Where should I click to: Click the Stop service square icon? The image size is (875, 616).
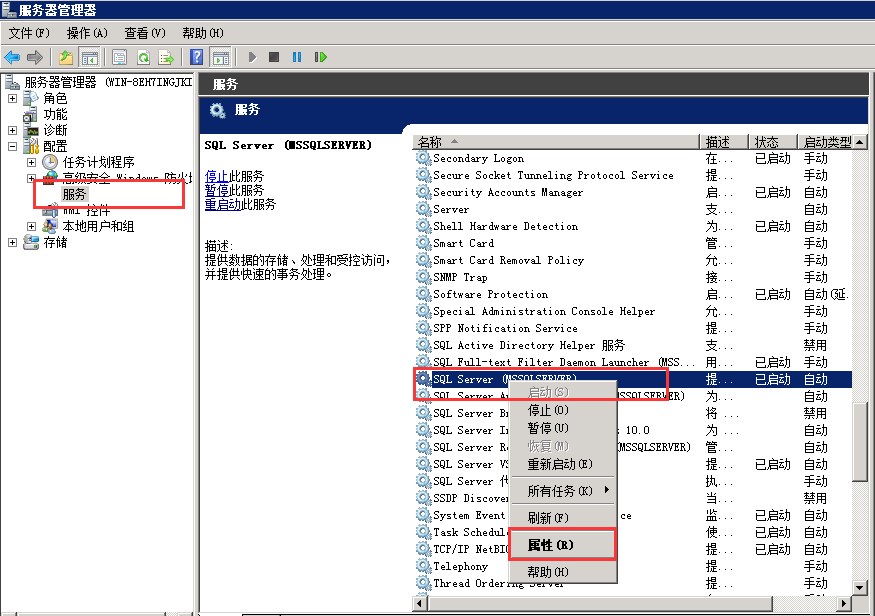coord(274,57)
